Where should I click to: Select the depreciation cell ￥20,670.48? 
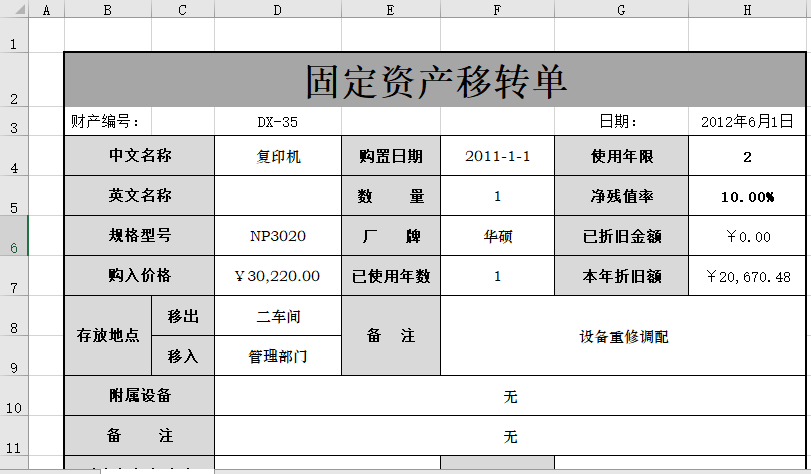click(x=747, y=276)
